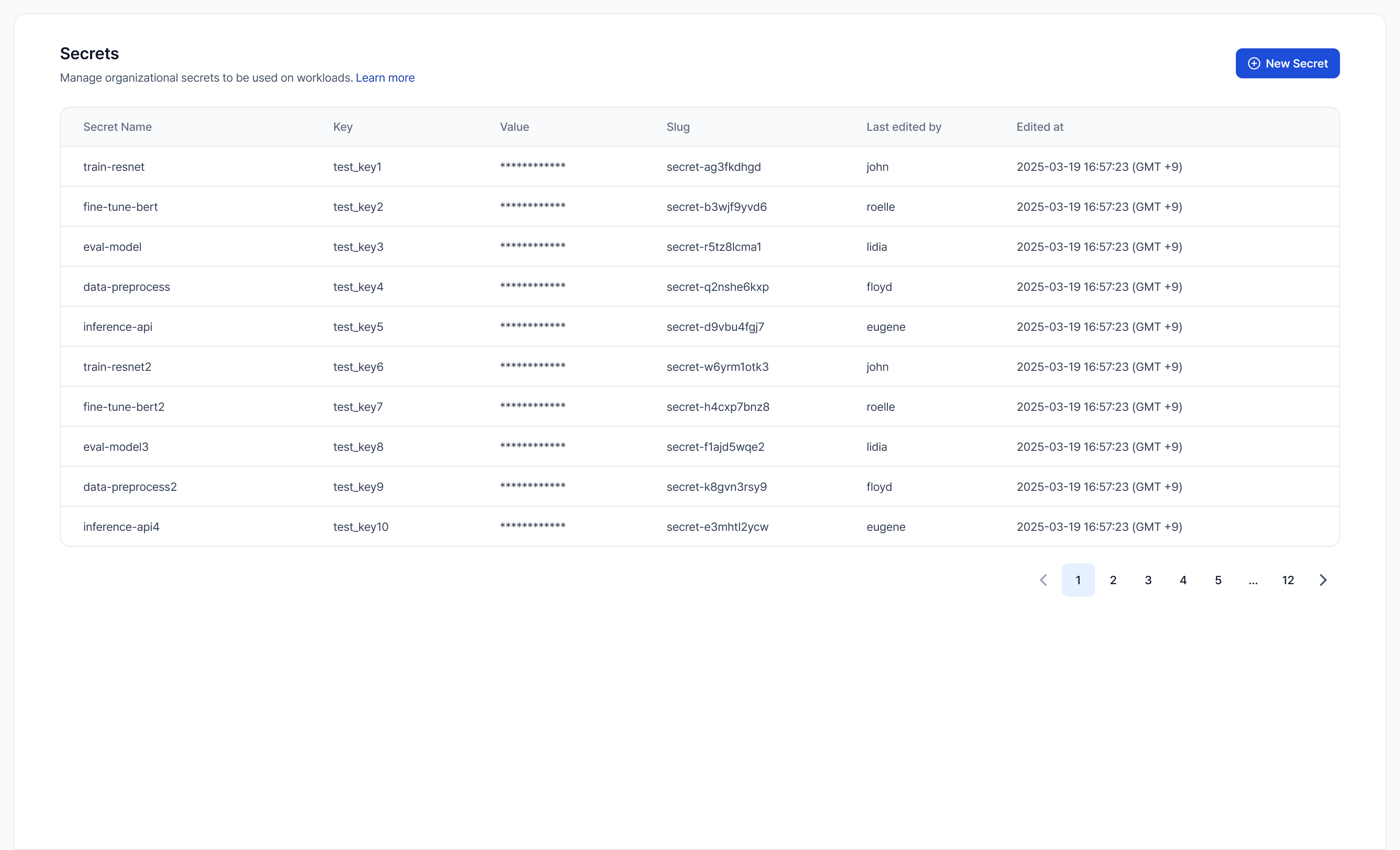This screenshot has height=850, width=1400.
Task: Select the inference-api4 secret name
Action: (x=121, y=527)
